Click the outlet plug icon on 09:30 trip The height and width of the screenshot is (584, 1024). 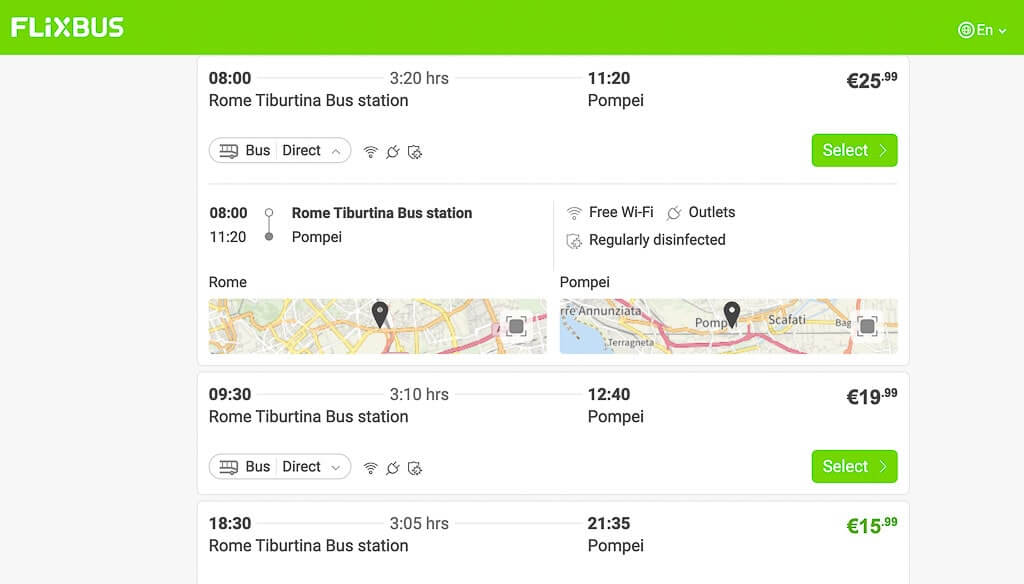pyautogui.click(x=392, y=468)
